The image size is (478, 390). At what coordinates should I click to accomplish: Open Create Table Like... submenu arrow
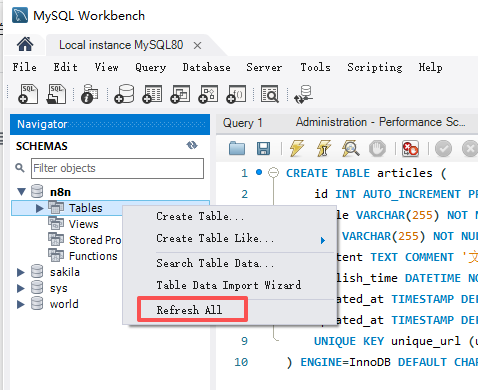pos(322,240)
